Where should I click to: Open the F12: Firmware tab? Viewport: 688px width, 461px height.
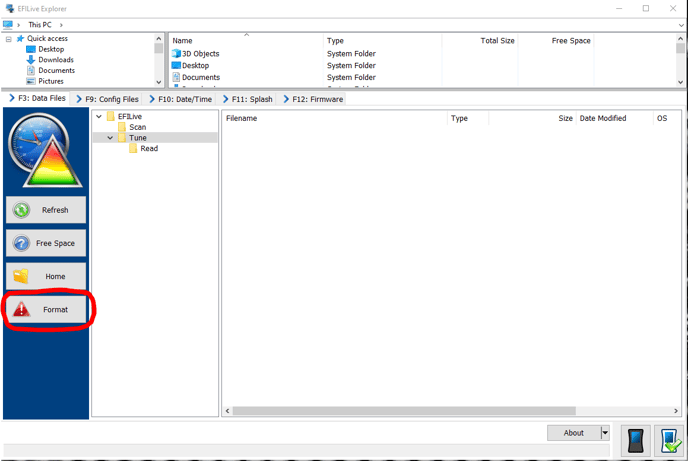313,99
